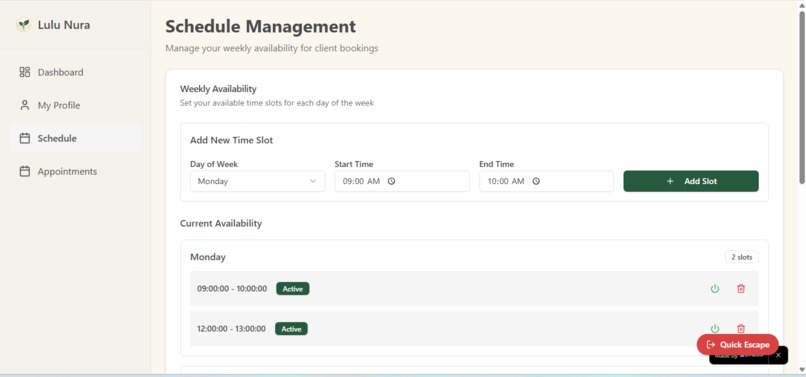Delete the Monday 09:00:00 - 10:00:00 slot
The image size is (806, 377).
point(741,289)
